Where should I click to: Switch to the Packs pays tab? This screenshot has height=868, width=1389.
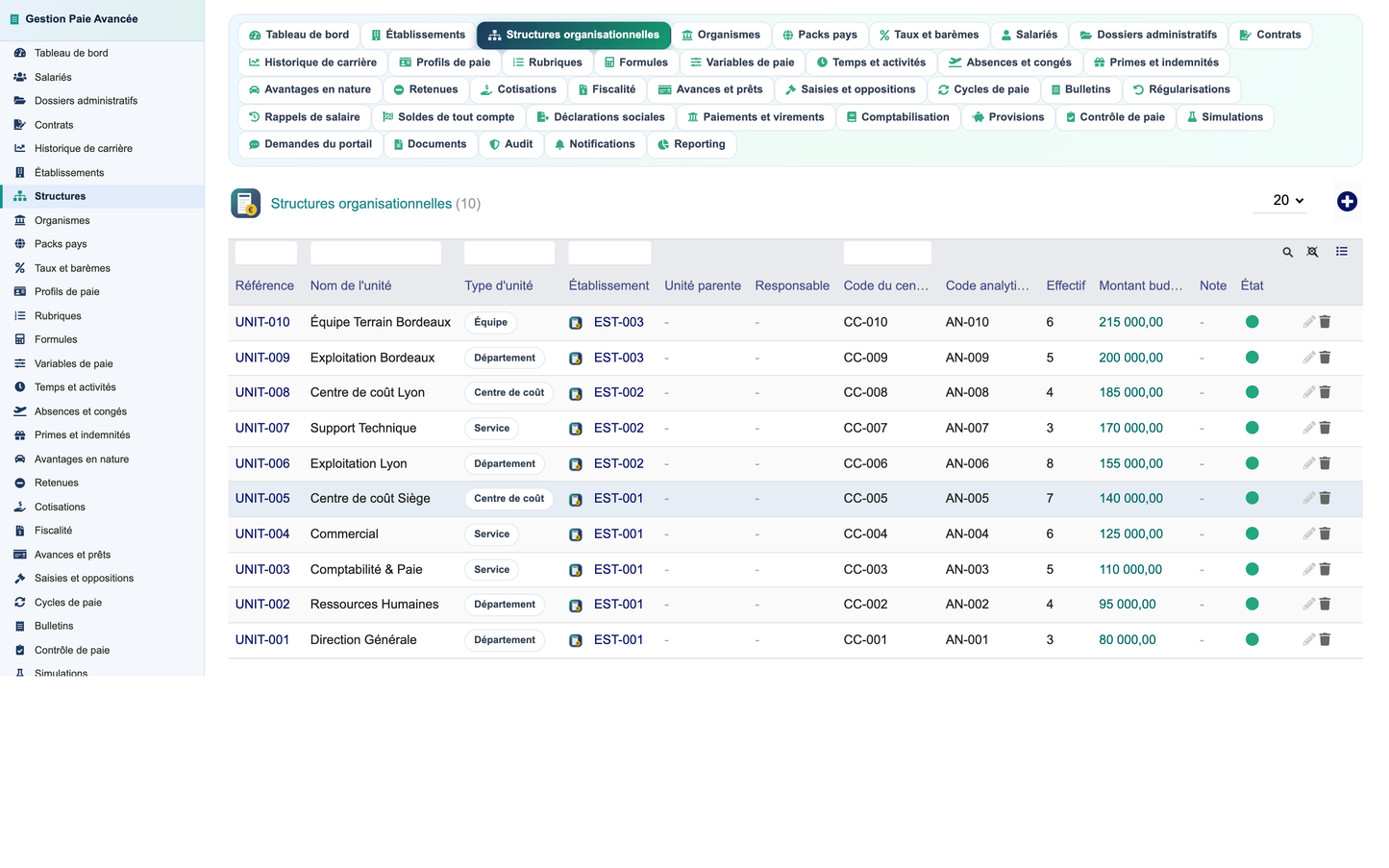coord(820,35)
